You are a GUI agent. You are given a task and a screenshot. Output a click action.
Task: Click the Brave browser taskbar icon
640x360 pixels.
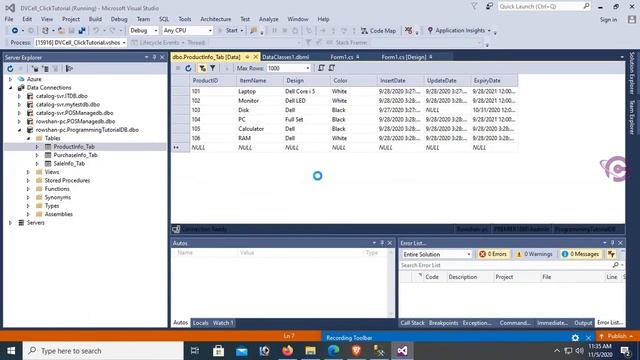[x=356, y=351]
